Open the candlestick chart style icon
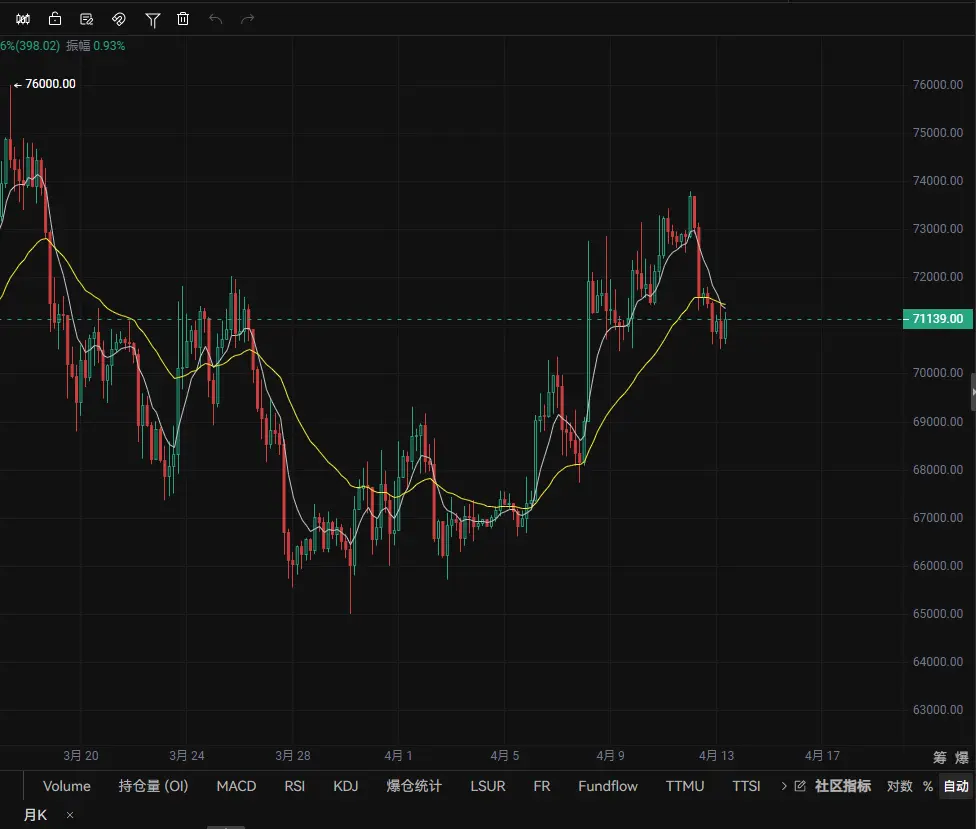Viewport: 976px width, 829px height. click(x=23, y=19)
